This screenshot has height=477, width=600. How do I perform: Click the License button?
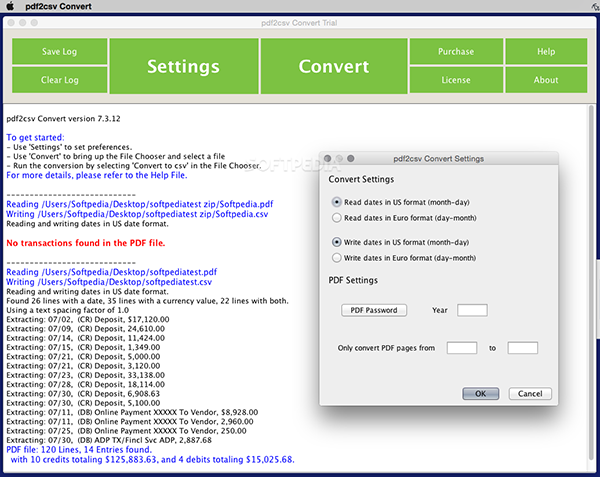(x=456, y=80)
